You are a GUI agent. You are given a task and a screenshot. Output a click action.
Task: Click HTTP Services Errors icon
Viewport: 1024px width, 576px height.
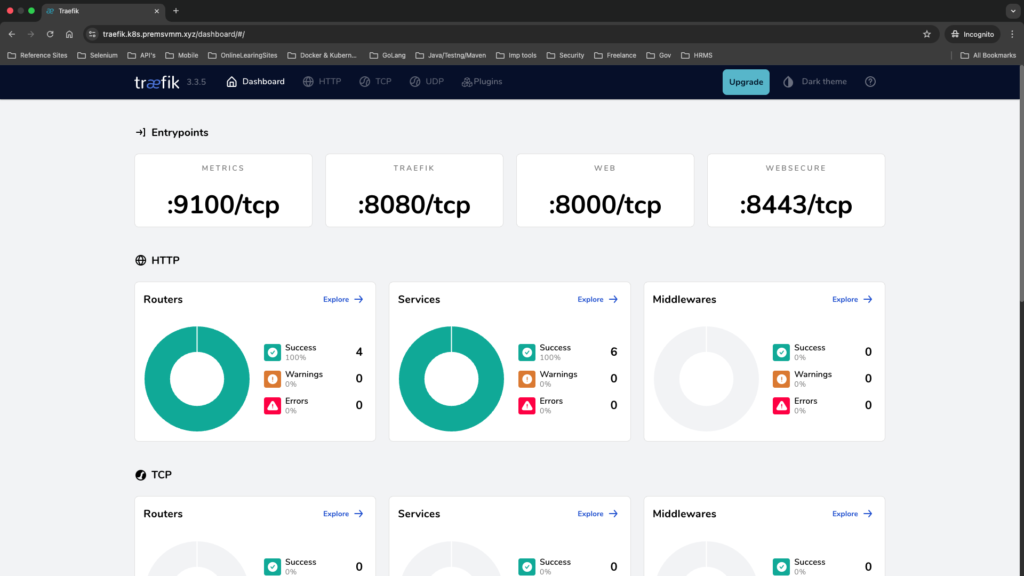pyautogui.click(x=527, y=406)
